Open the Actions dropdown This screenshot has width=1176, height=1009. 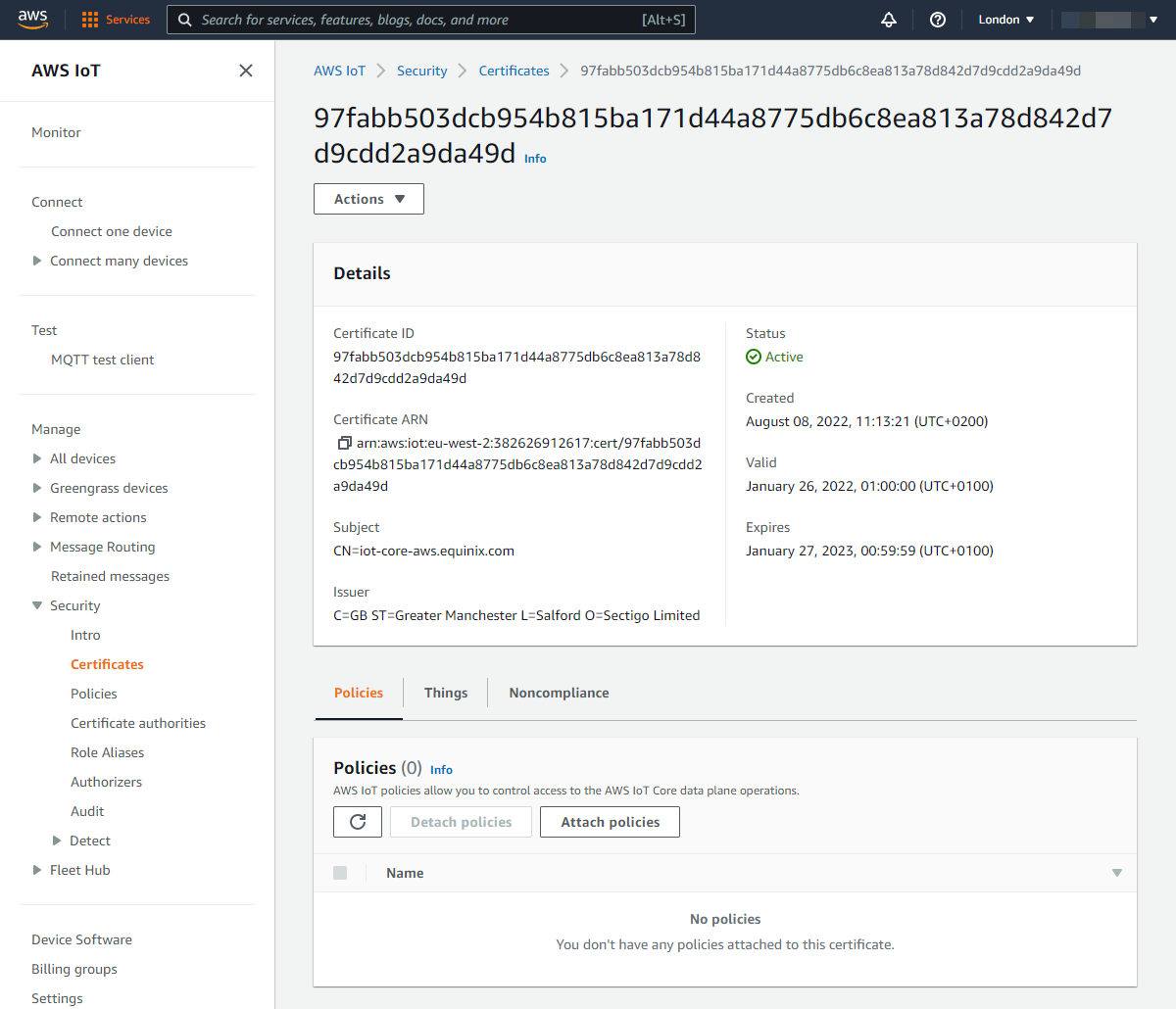click(368, 199)
